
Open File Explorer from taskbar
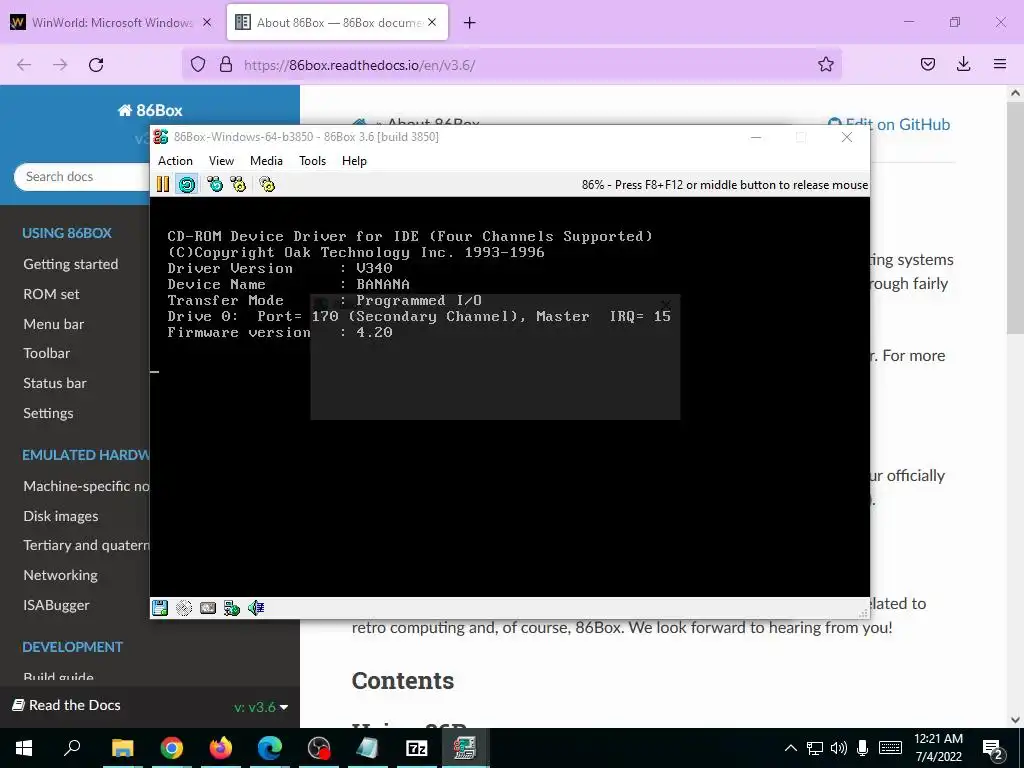coord(122,748)
